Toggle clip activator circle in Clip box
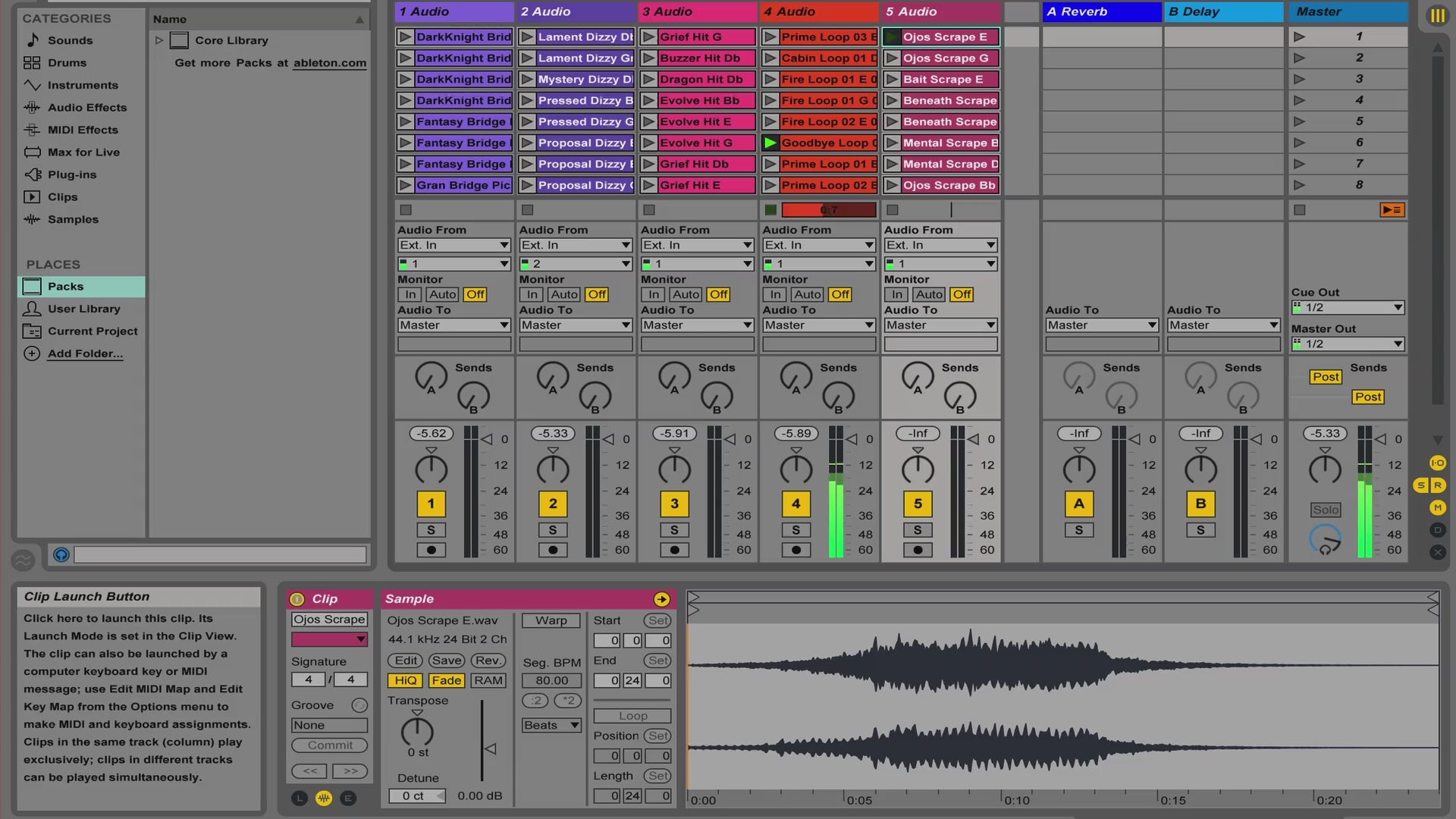This screenshot has height=819, width=1456. [297, 599]
